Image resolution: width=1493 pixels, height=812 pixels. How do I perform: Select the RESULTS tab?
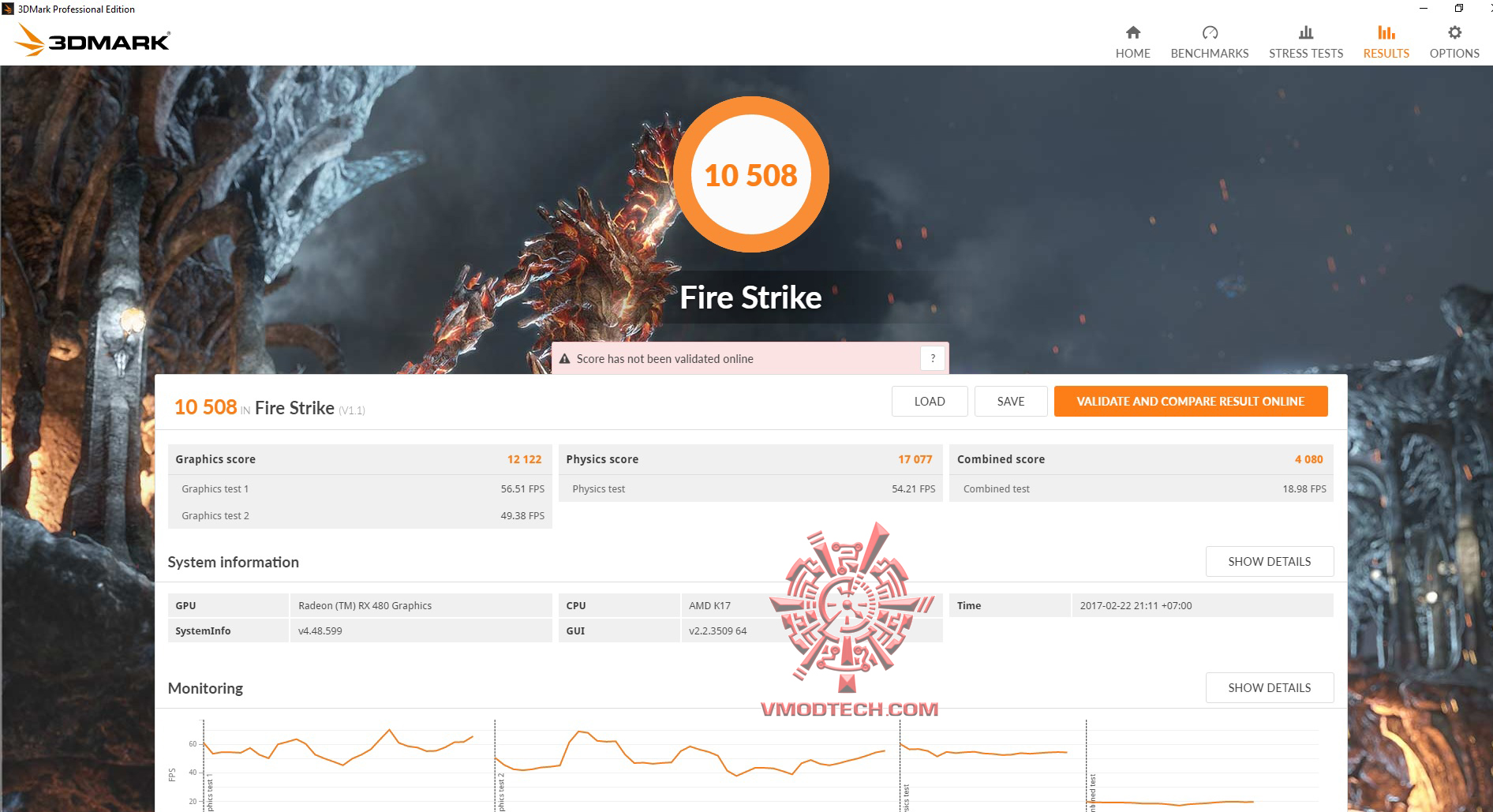(x=1386, y=42)
